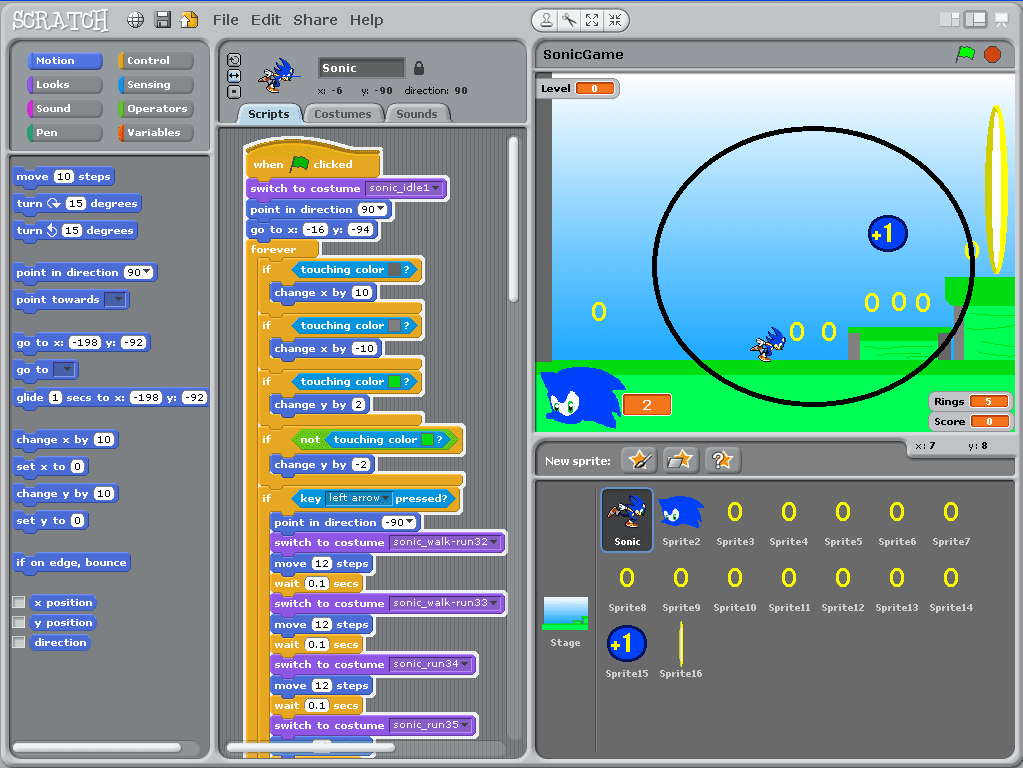Choose new sprite from file icon
Screen dimensions: 1023x768
(x=680, y=460)
